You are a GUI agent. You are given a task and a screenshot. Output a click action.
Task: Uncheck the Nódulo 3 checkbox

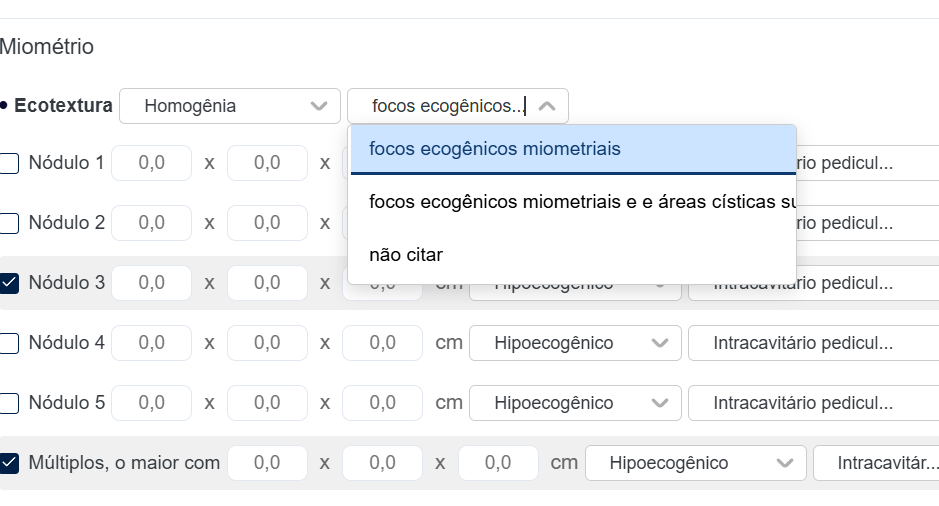click(x=10, y=283)
